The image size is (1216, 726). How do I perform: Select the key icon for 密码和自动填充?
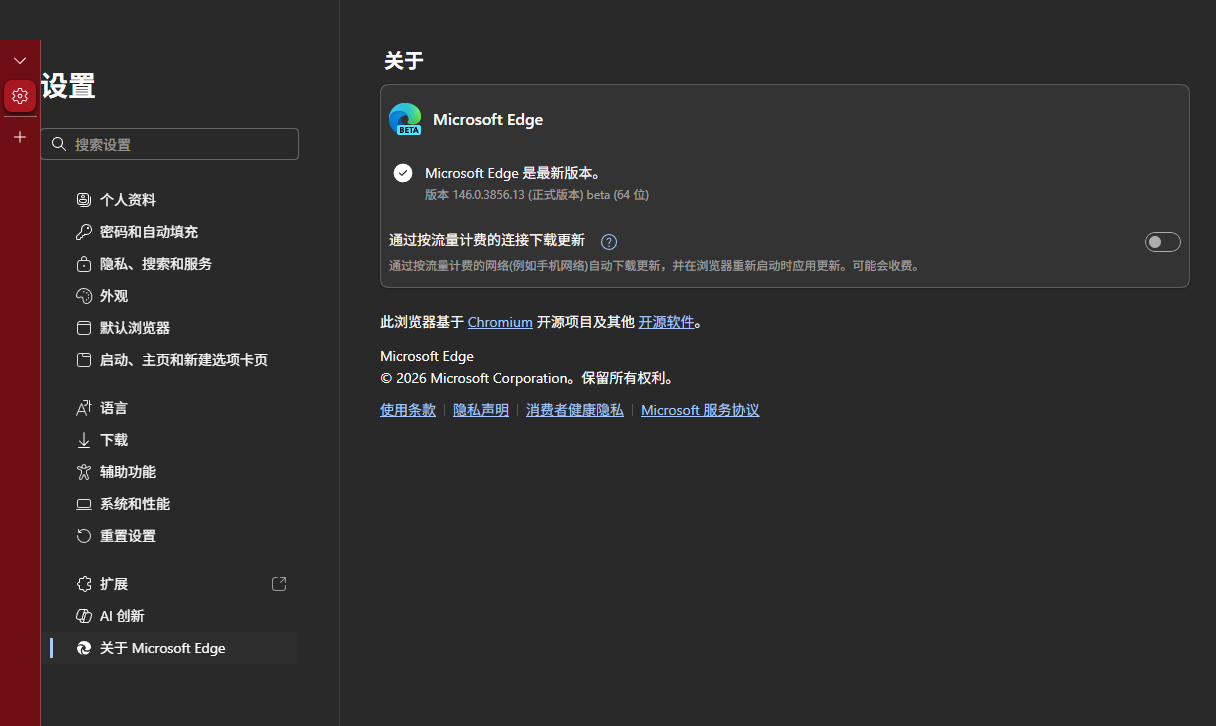84,231
